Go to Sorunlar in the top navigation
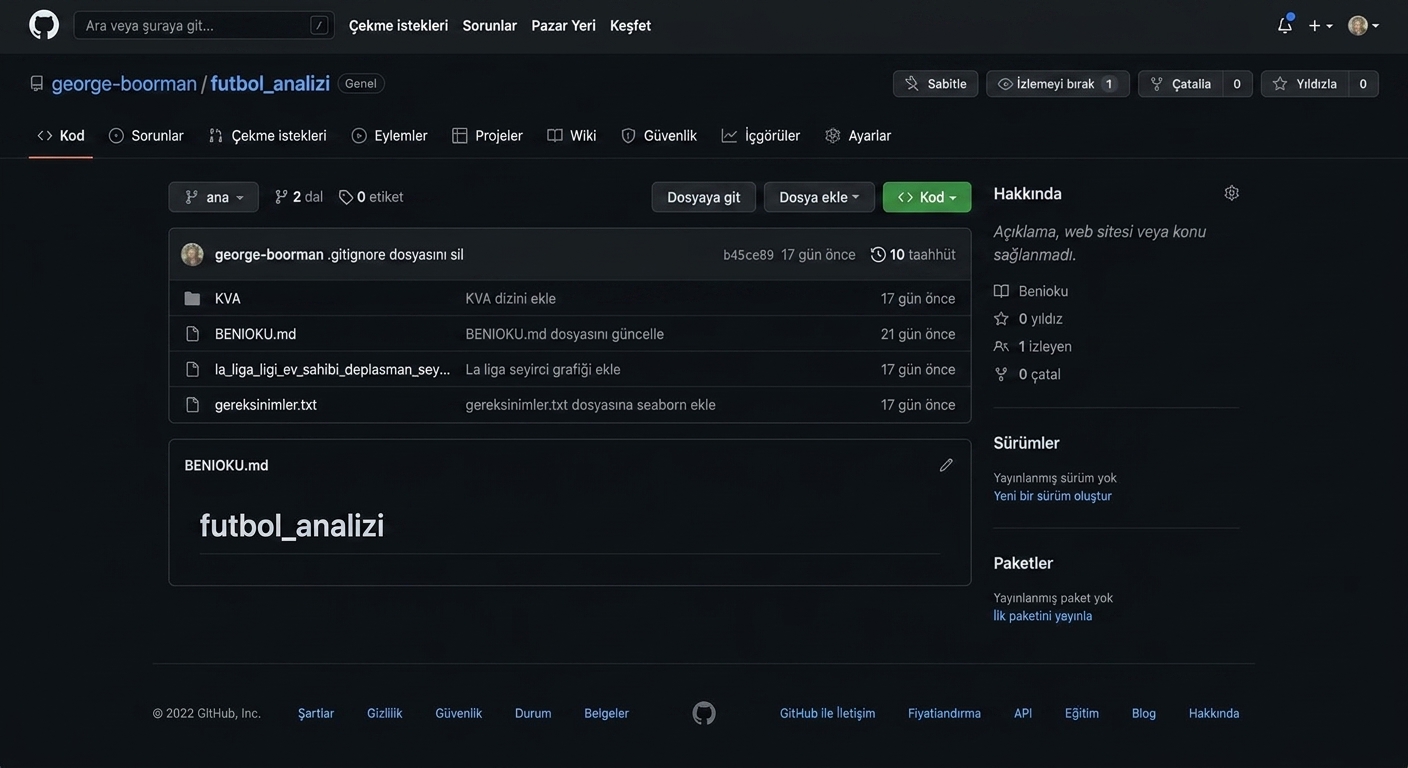This screenshot has height=768, width=1408. [x=490, y=25]
